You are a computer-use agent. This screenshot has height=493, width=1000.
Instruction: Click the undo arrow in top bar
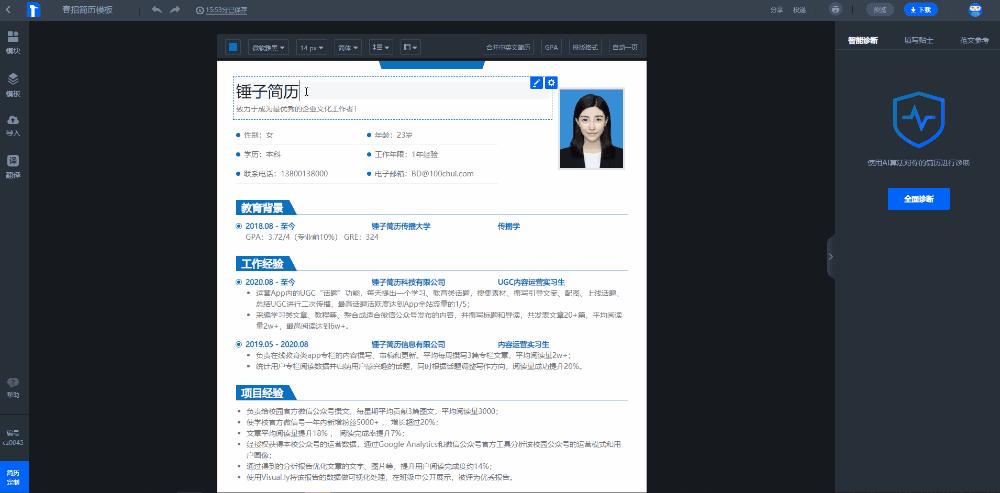click(x=157, y=9)
